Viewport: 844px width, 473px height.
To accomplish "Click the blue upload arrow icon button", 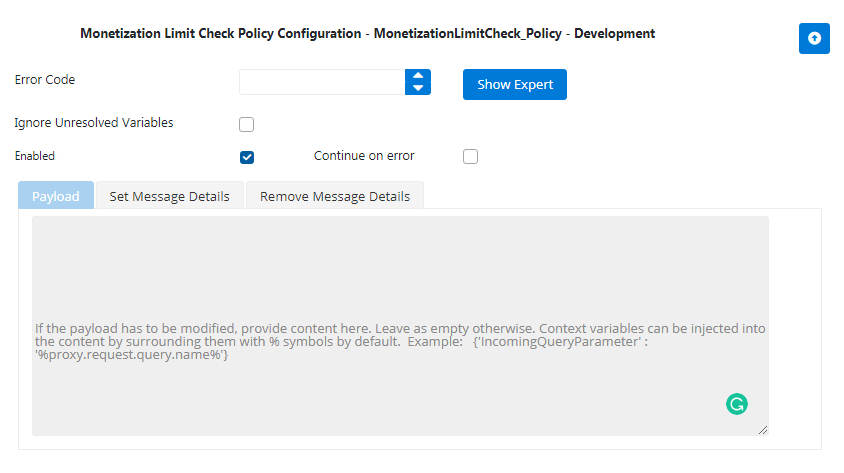I will [x=814, y=38].
